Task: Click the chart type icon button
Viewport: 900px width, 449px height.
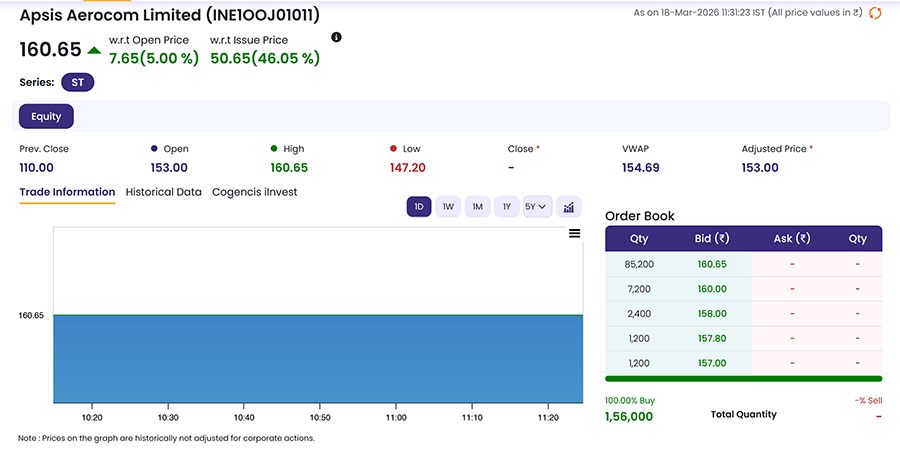Action: coord(569,207)
